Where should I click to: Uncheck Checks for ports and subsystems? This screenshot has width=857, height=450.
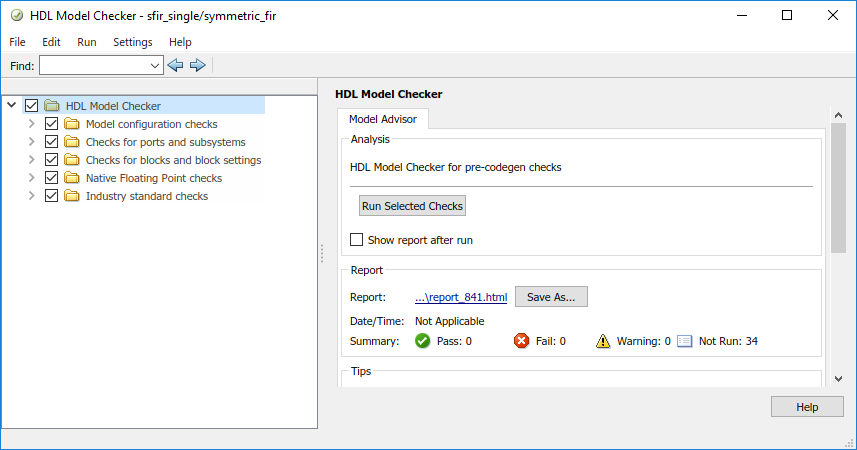tap(52, 142)
